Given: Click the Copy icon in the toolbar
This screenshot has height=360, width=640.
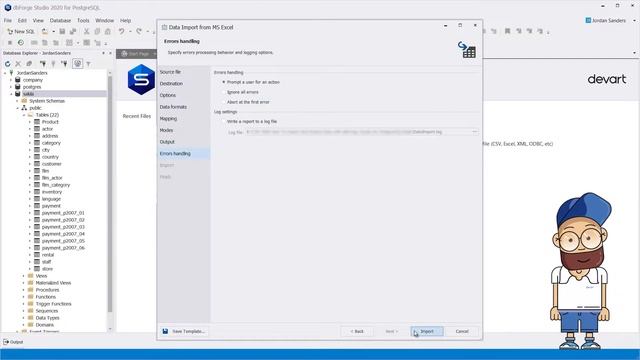Looking at the screenshot, I should point(97,31).
